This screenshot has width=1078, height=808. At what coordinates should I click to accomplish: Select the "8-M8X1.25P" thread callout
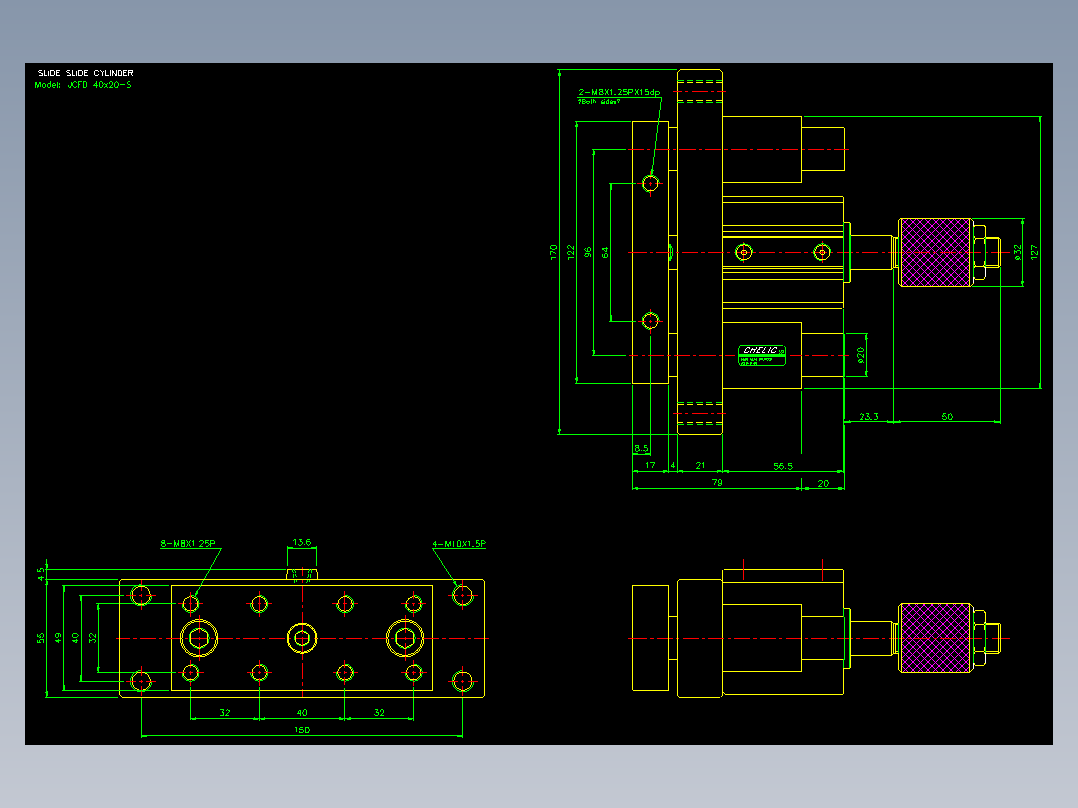coord(188,543)
